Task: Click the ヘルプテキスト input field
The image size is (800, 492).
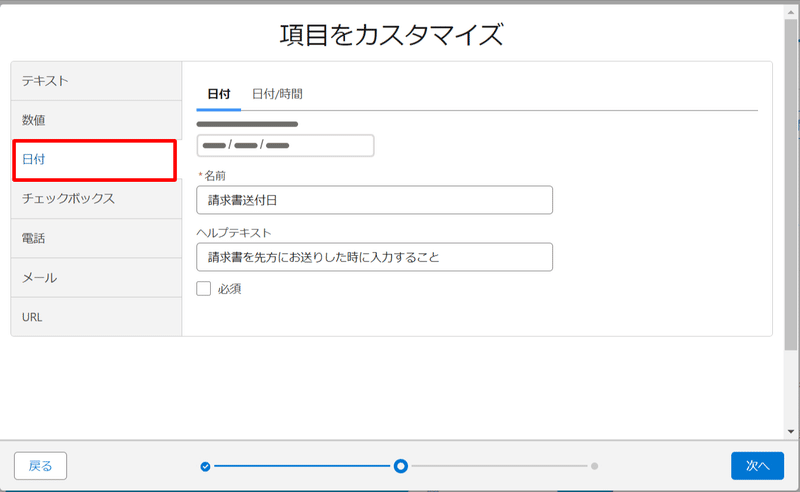Action: pos(374,257)
